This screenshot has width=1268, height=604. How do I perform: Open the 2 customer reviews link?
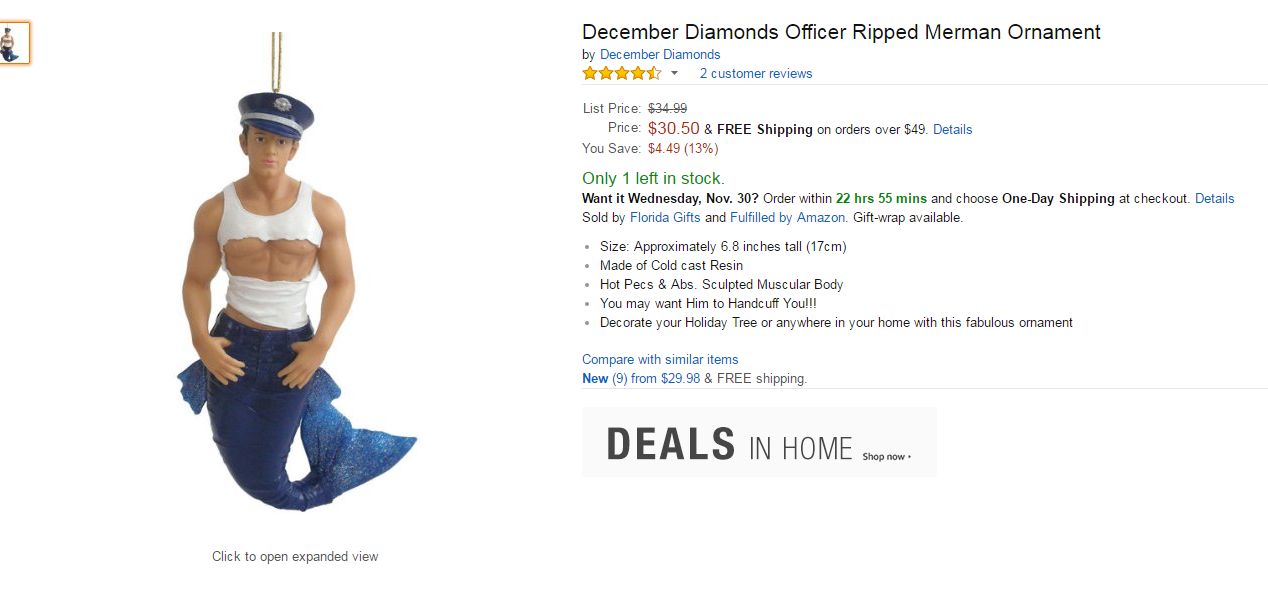point(755,73)
